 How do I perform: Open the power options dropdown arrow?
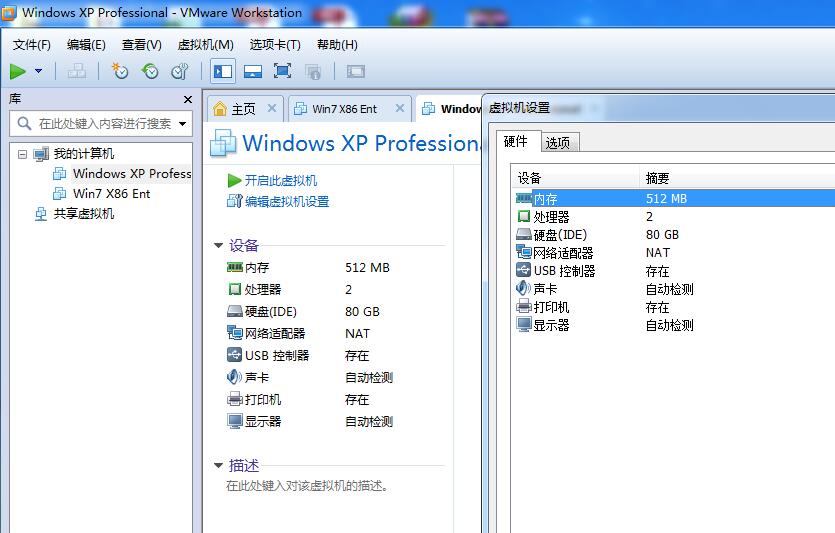click(x=38, y=71)
